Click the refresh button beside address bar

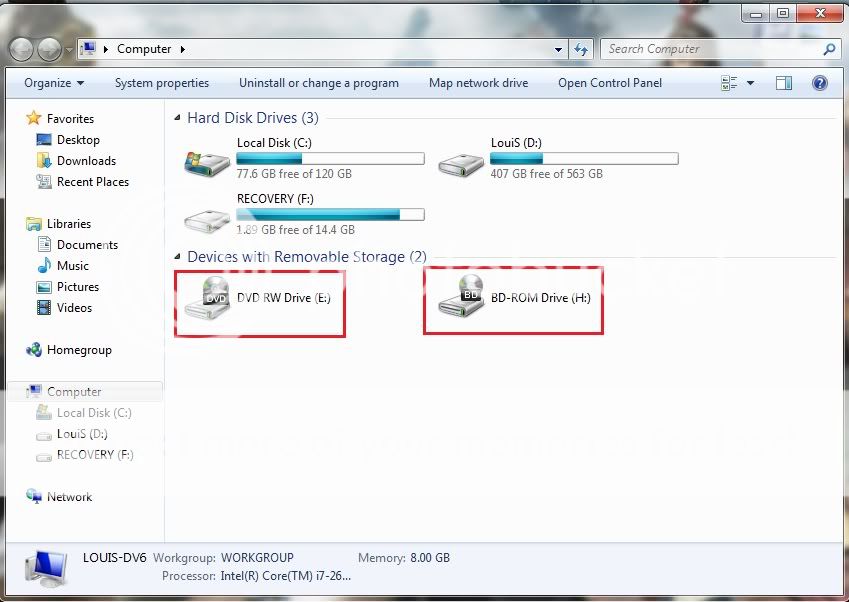[582, 49]
